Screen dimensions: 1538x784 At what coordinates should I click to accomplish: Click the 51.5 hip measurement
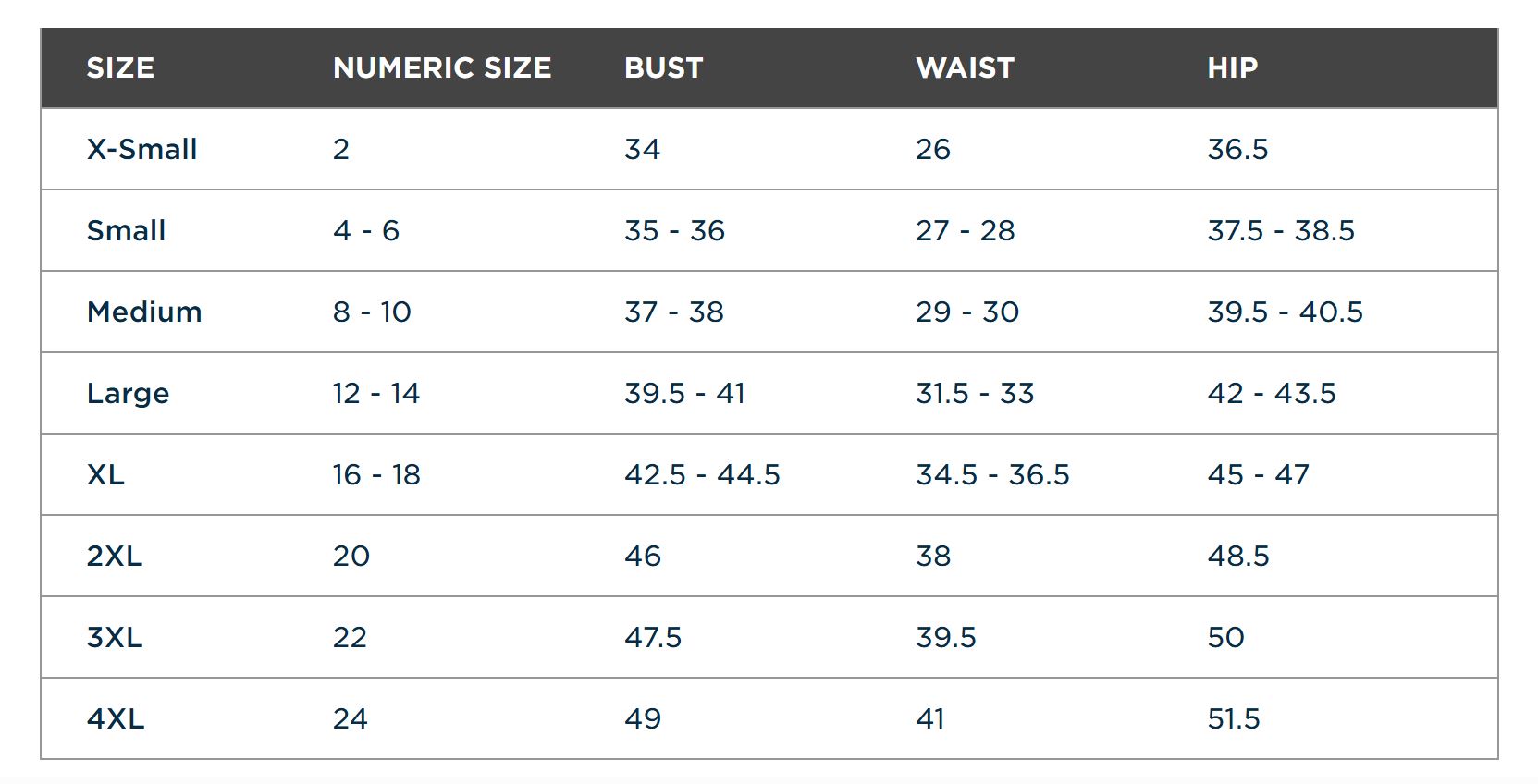[x=1234, y=719]
